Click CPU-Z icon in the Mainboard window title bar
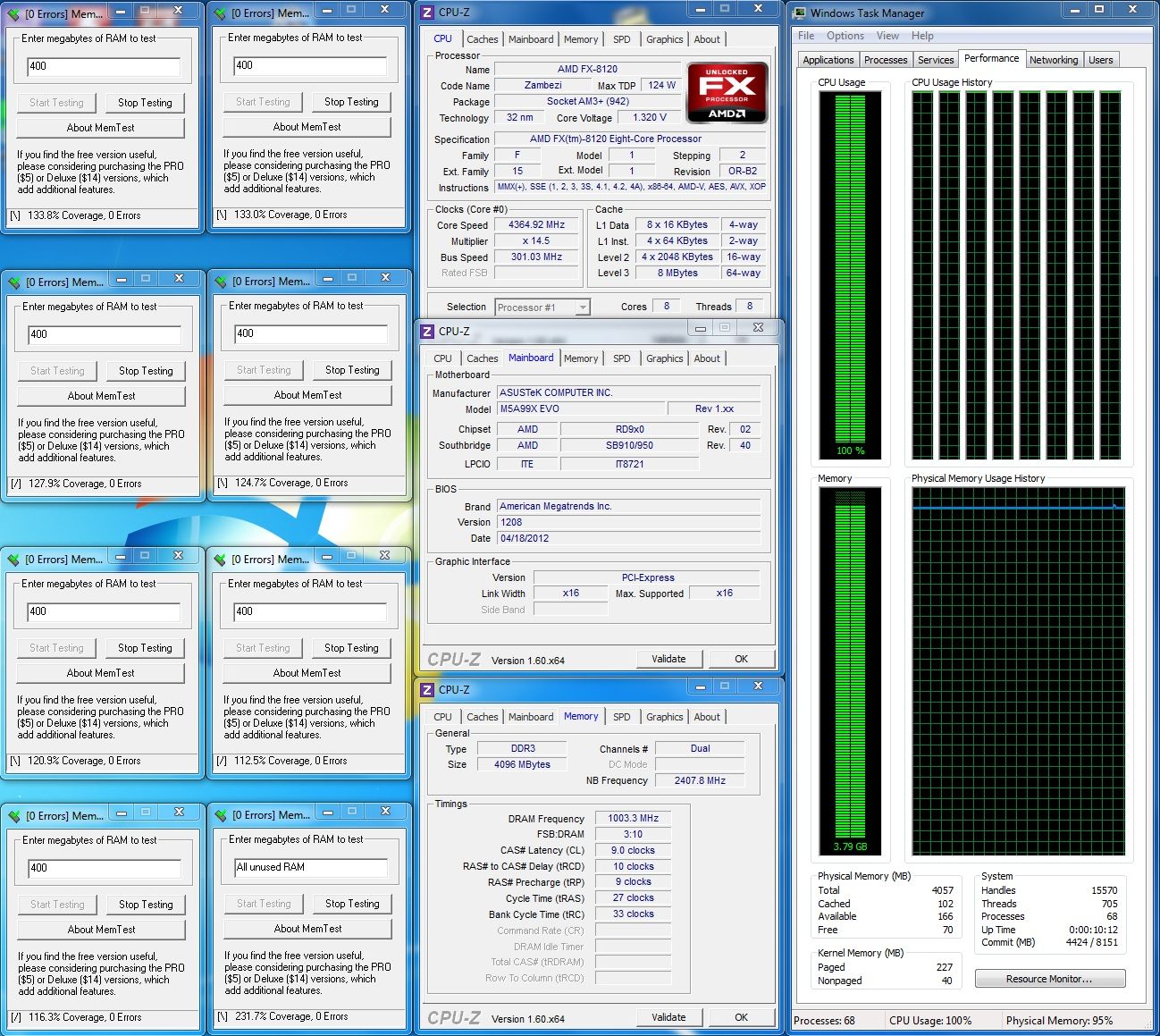1160x1036 pixels. pos(428,332)
